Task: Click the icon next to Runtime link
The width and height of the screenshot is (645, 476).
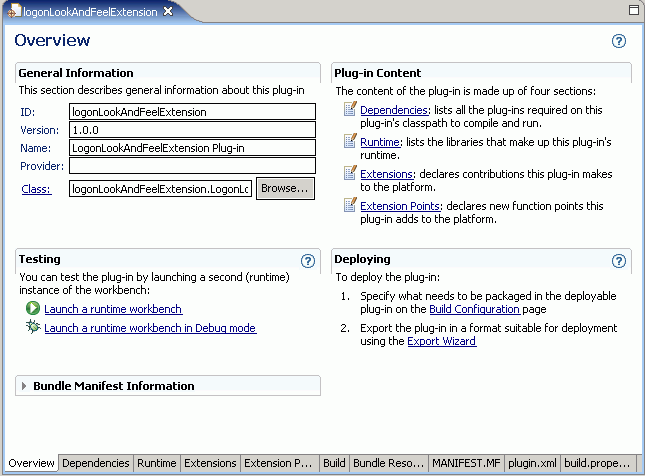Action: point(350,141)
